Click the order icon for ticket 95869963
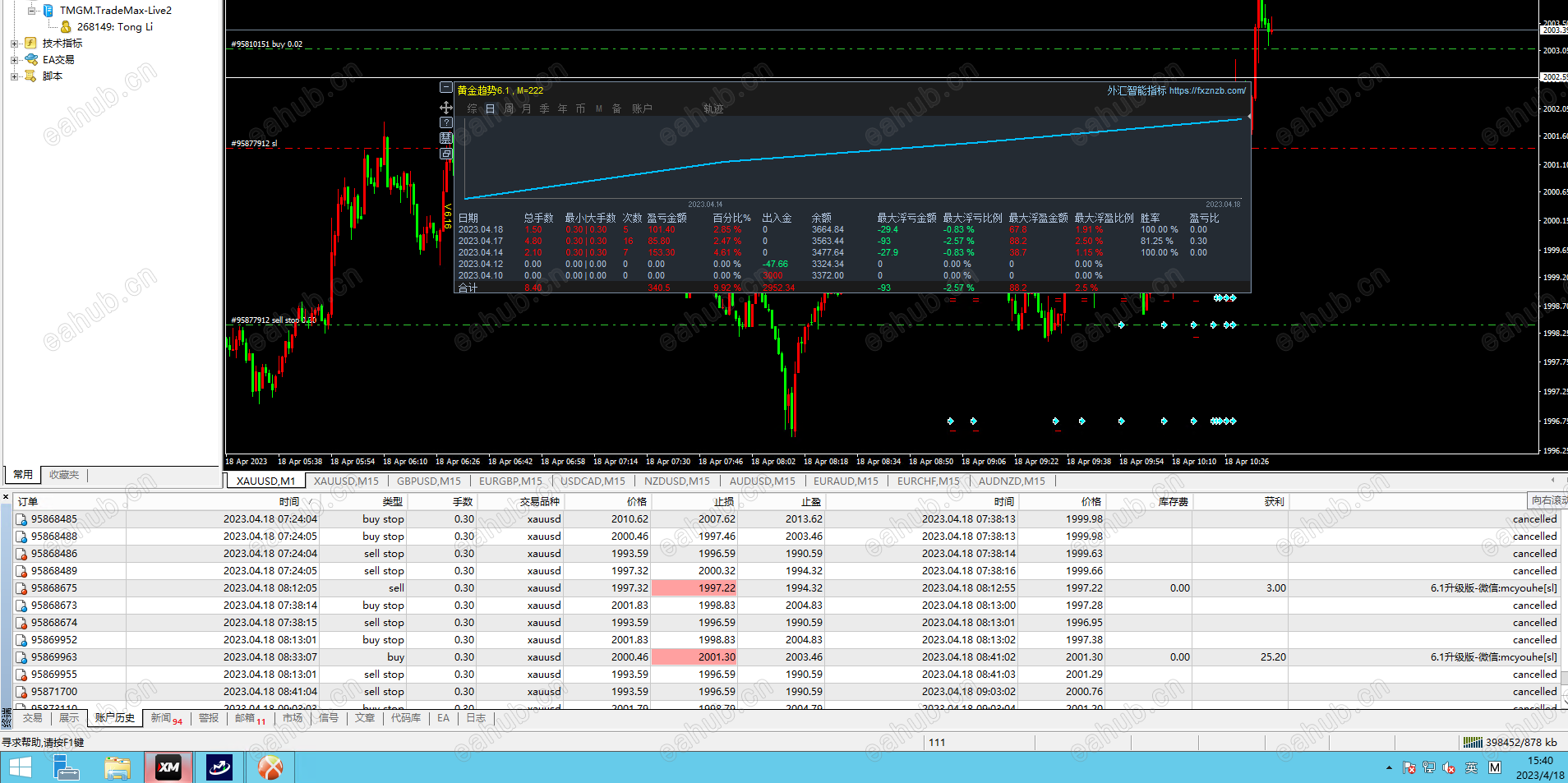 coord(22,657)
